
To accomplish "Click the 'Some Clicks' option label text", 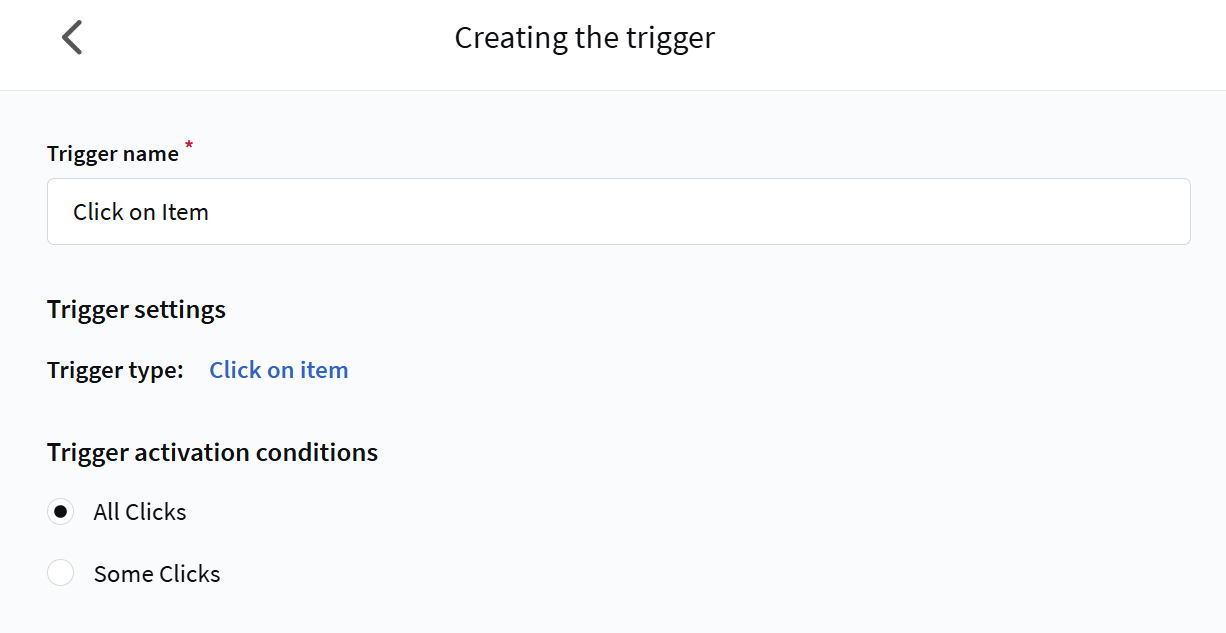I will (x=157, y=574).
